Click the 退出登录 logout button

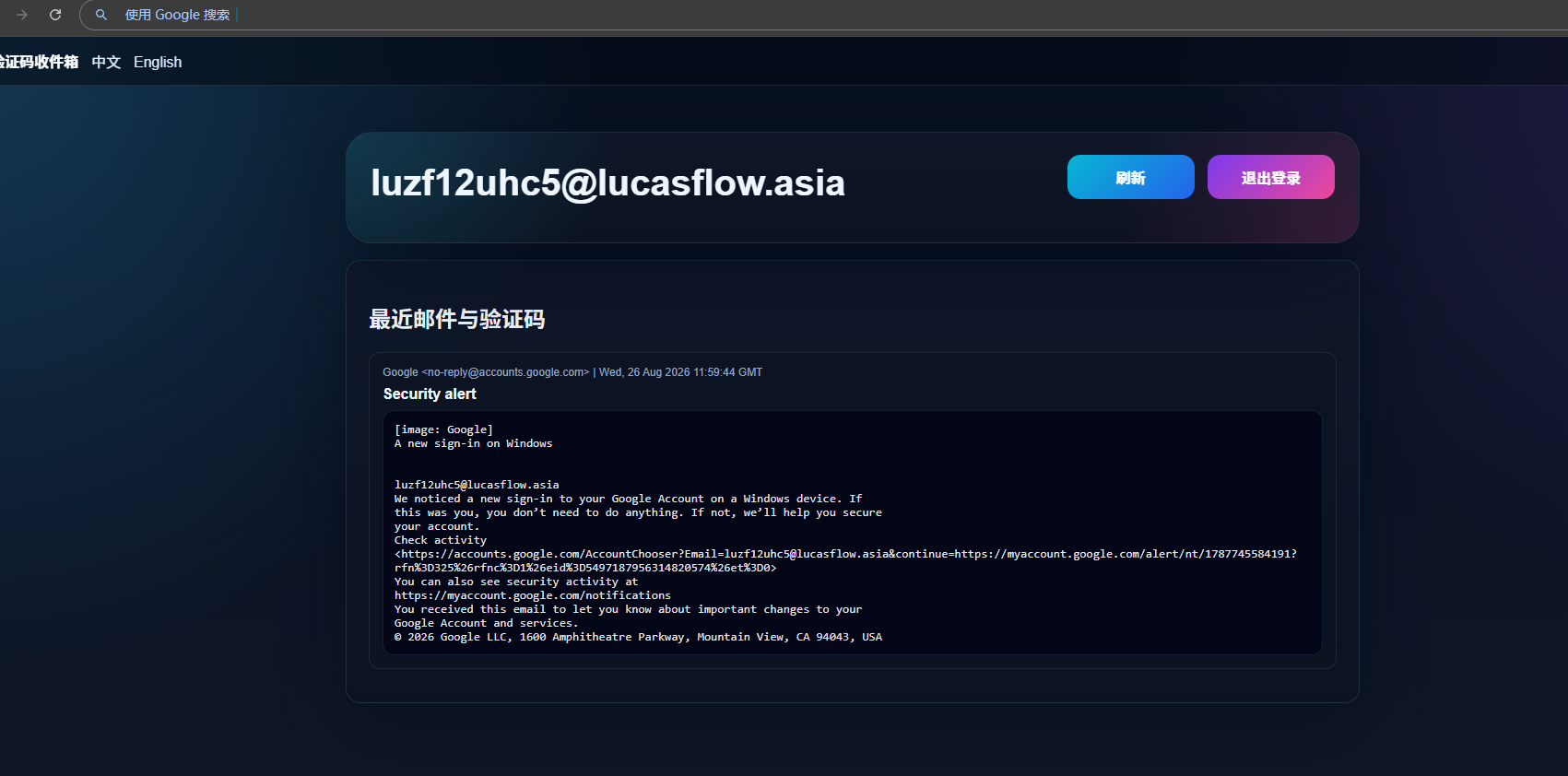coord(1271,177)
